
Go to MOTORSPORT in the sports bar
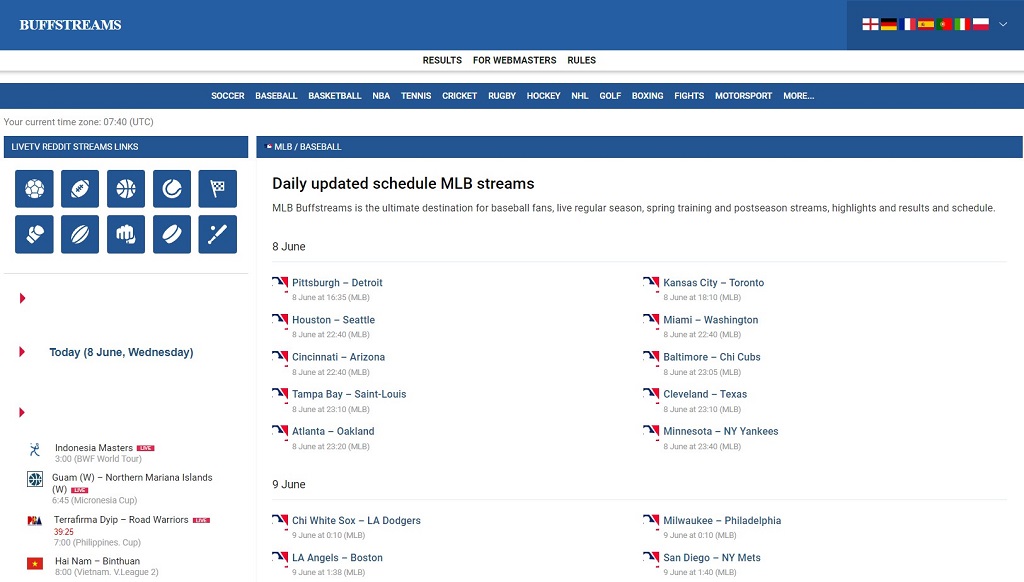pos(743,96)
